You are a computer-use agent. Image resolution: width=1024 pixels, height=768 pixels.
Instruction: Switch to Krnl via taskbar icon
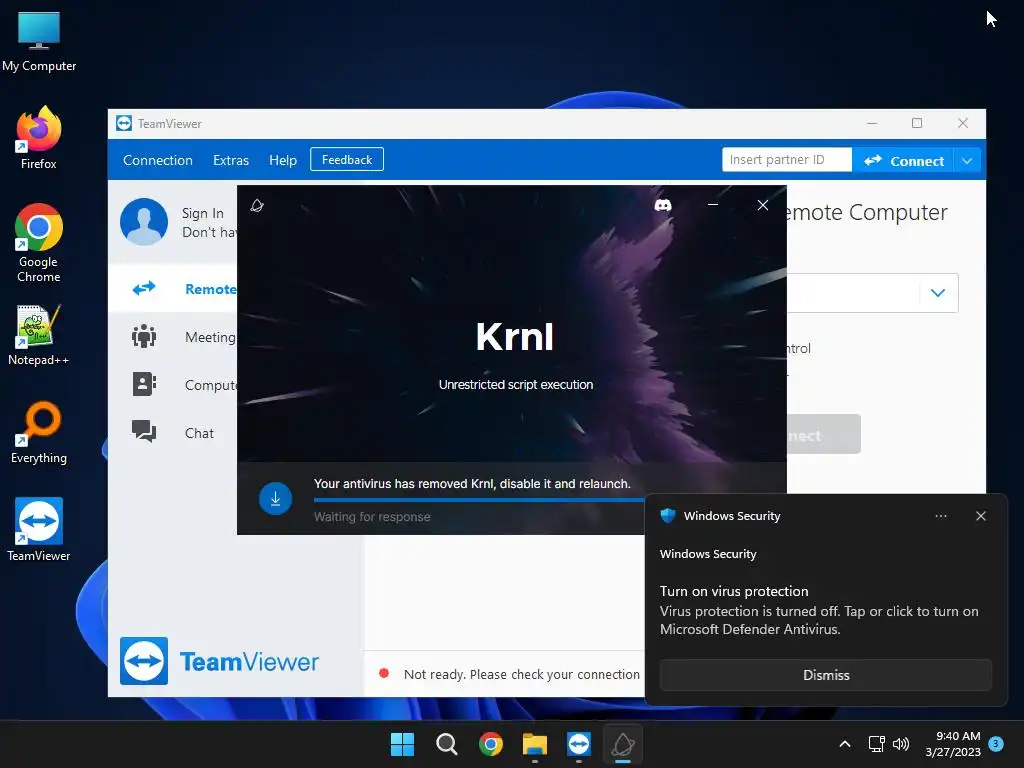pyautogui.click(x=622, y=744)
